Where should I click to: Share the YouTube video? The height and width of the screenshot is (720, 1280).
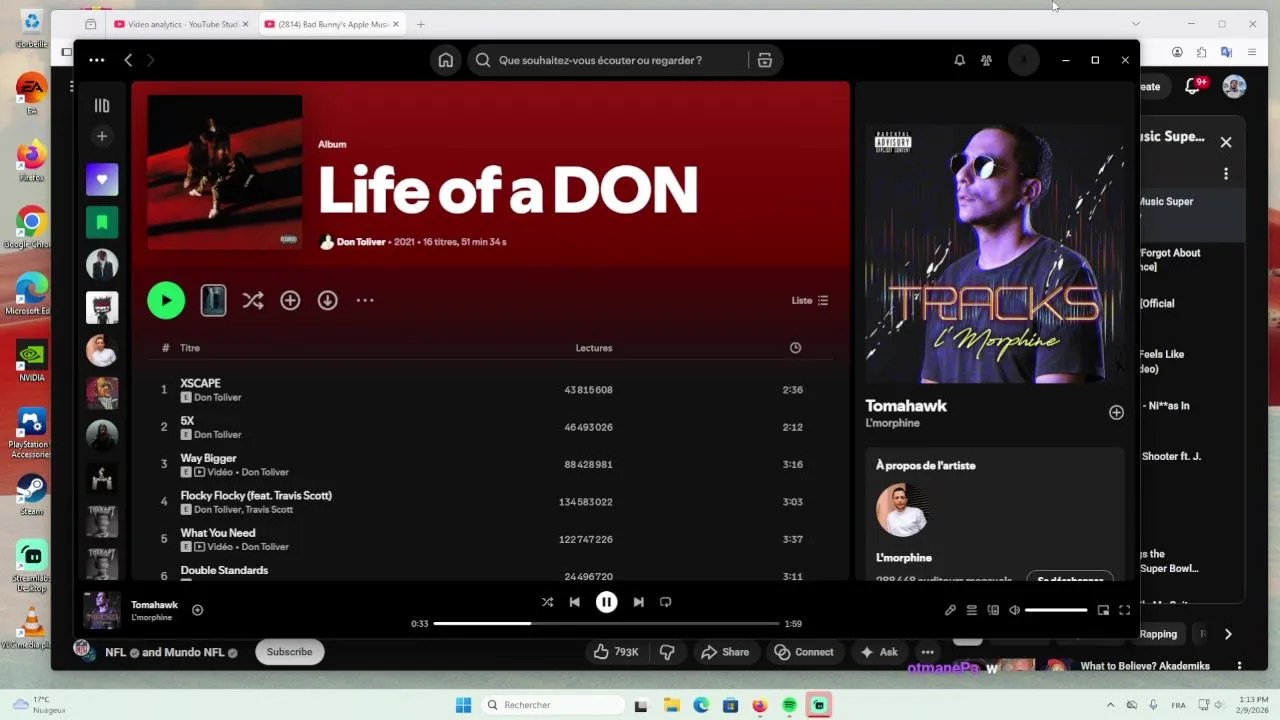click(x=725, y=652)
